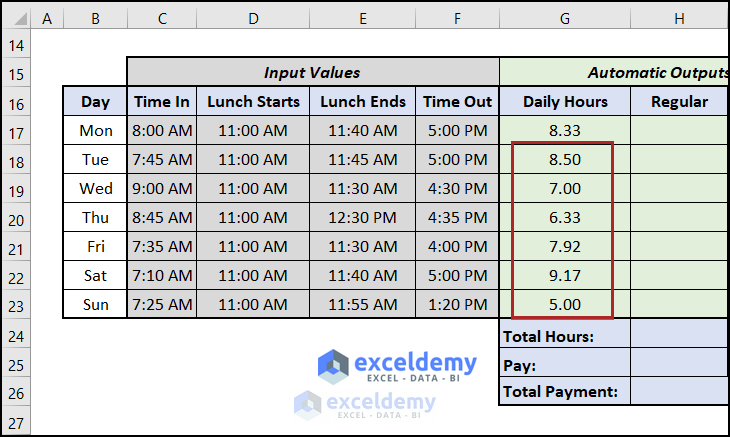Screen dimensions: 730x437
Task: Select Tuesday's Lunch Ends 11:45 AM cell
Action: click(x=363, y=159)
